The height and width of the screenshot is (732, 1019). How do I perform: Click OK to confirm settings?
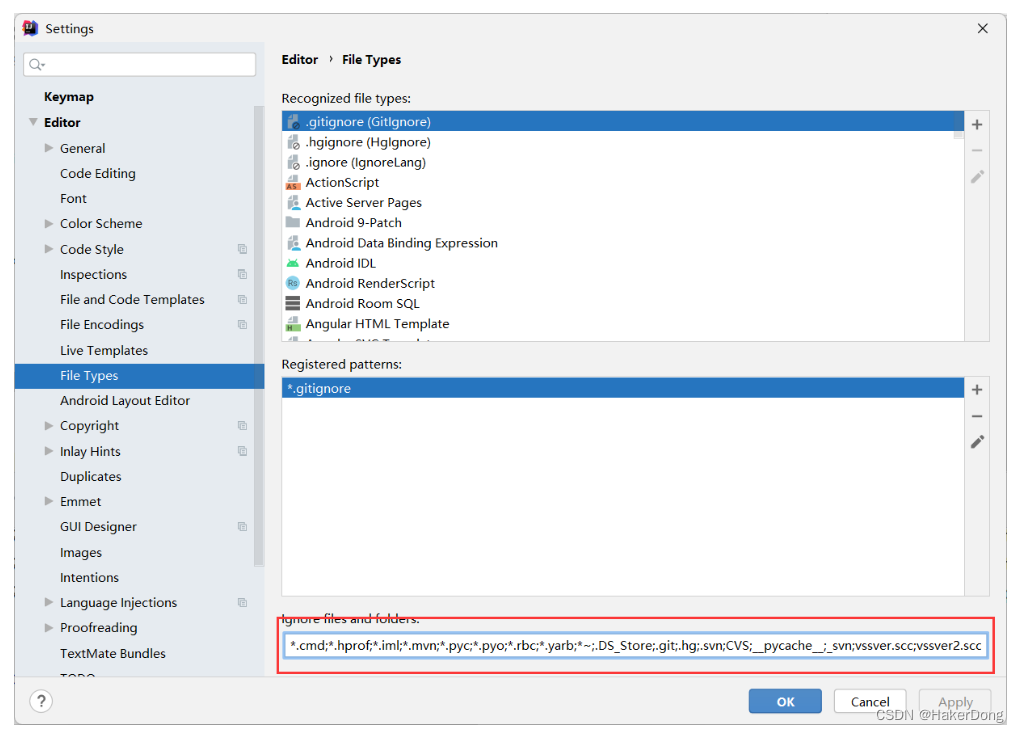point(785,701)
